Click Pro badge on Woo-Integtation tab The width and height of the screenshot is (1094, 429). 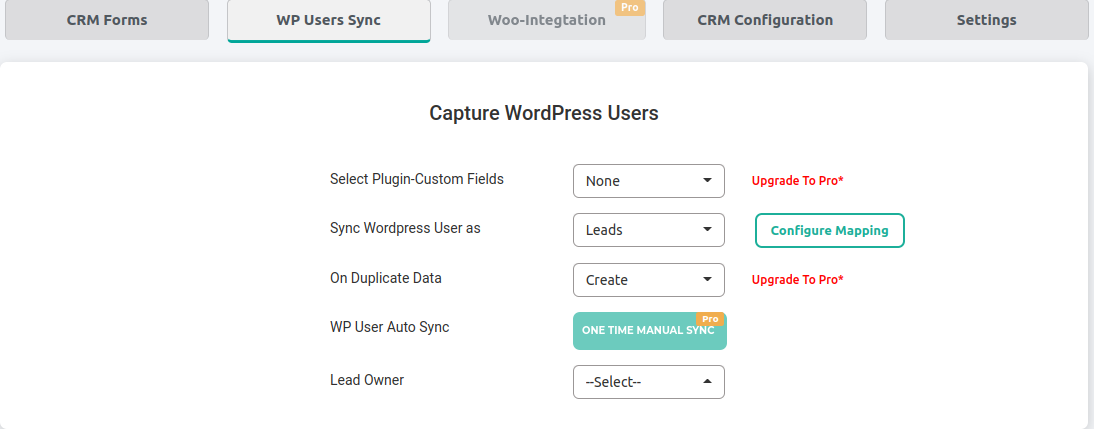[629, 7]
